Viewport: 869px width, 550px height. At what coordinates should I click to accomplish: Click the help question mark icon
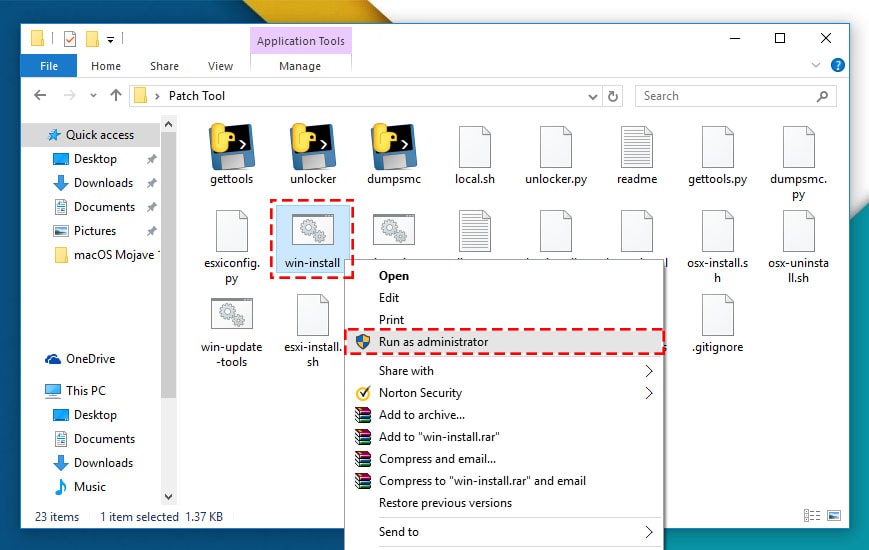coord(838,66)
